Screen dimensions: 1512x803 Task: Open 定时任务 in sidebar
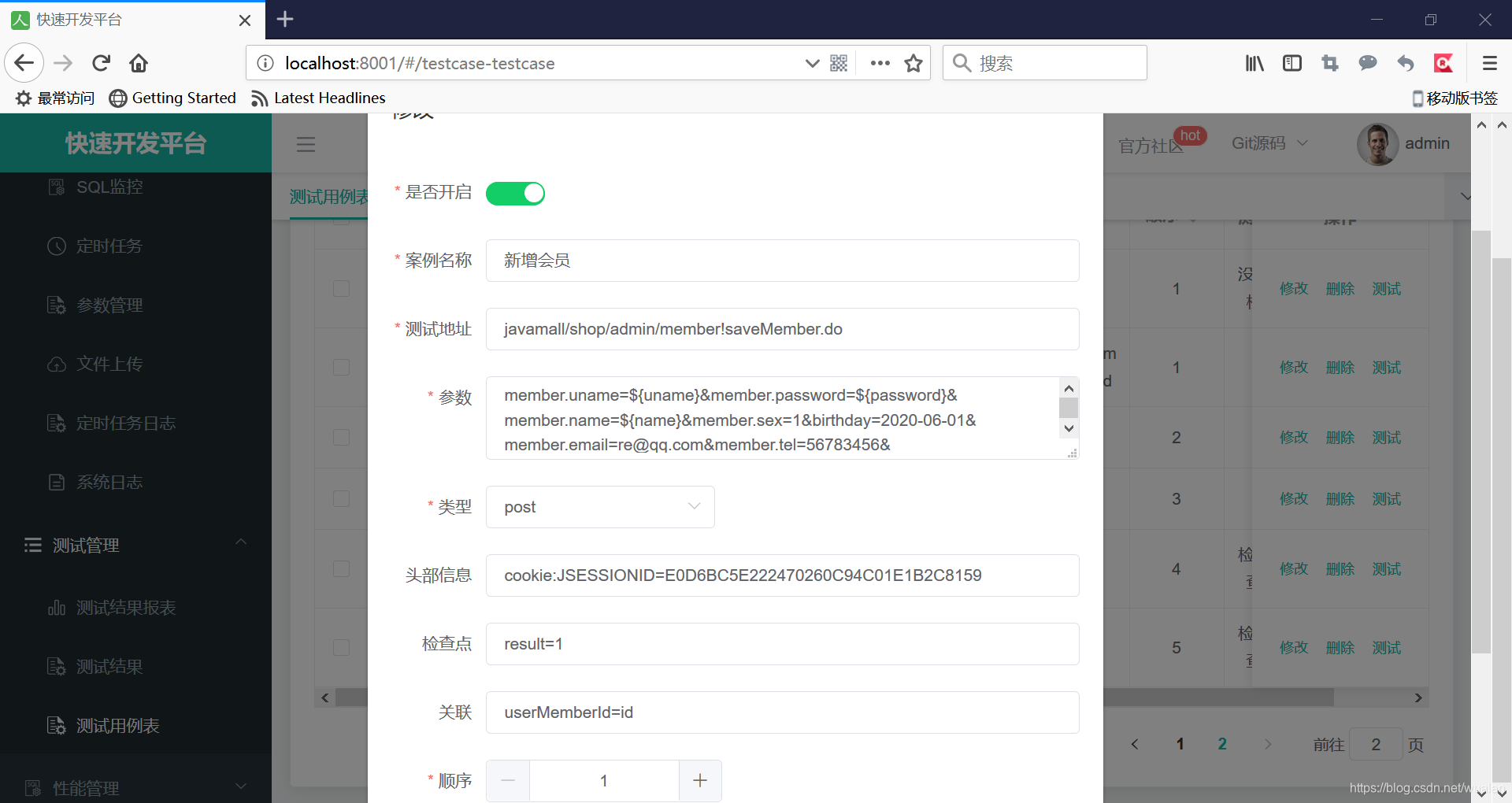coord(109,246)
